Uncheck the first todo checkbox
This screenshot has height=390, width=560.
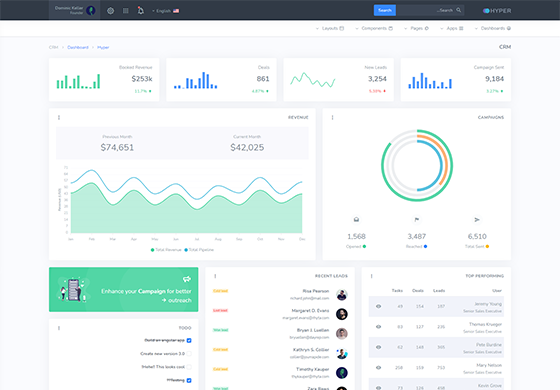pyautogui.click(x=189, y=340)
